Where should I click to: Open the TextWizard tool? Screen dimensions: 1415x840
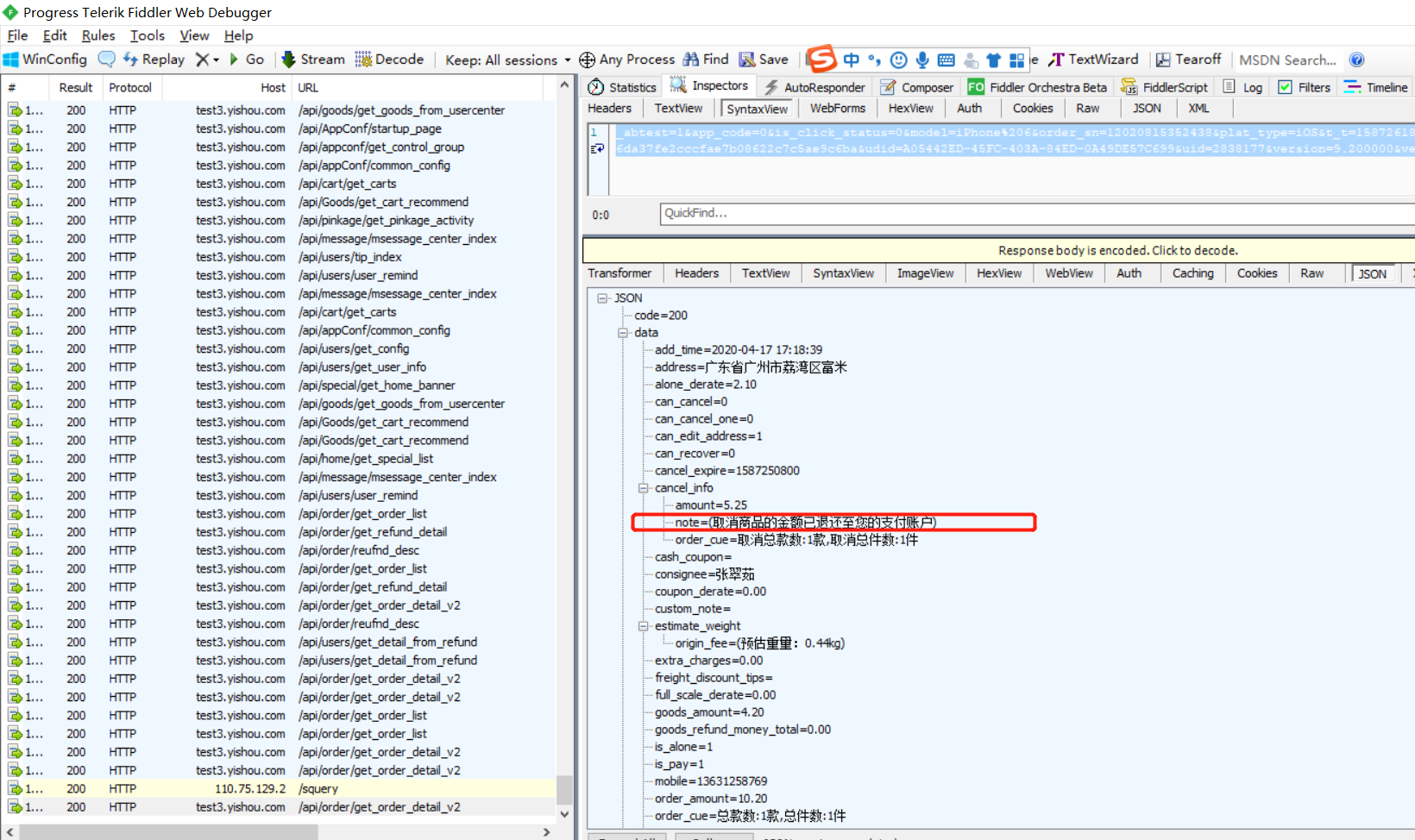1093,60
